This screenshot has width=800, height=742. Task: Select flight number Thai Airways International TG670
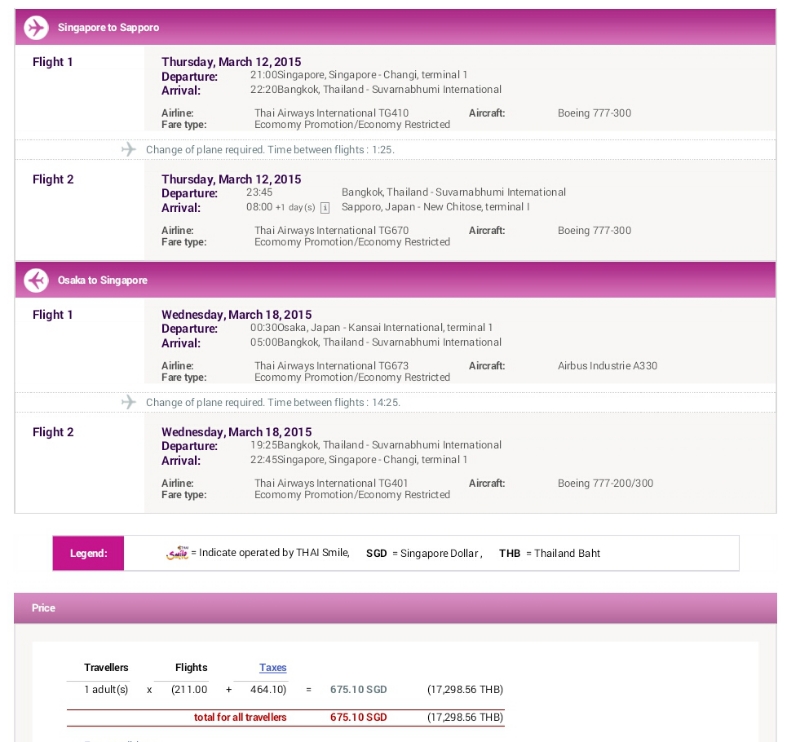pyautogui.click(x=332, y=230)
